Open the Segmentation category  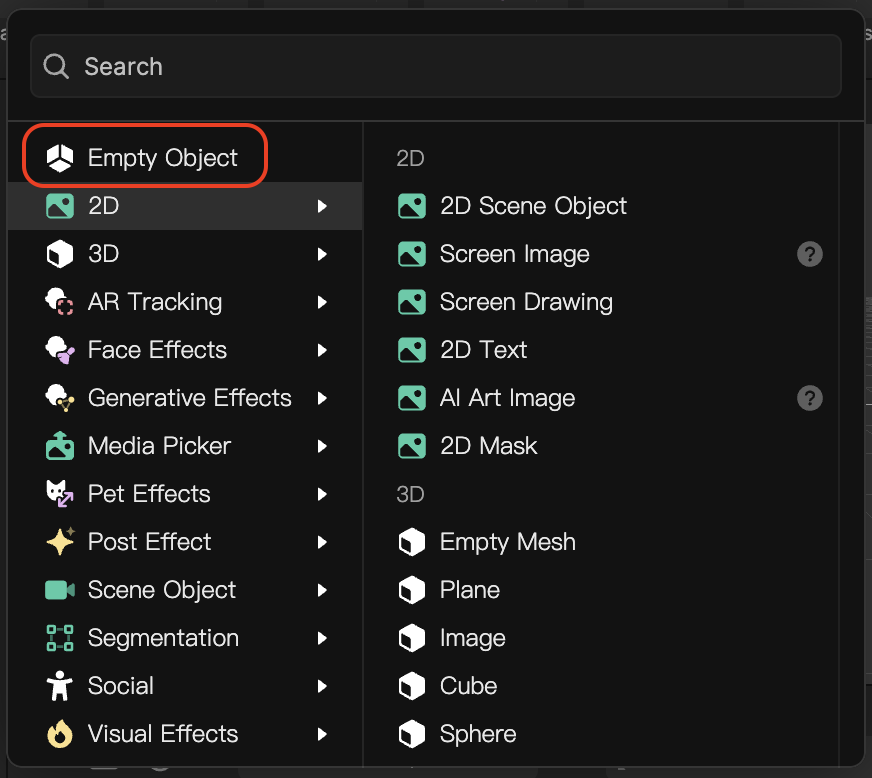[185, 638]
